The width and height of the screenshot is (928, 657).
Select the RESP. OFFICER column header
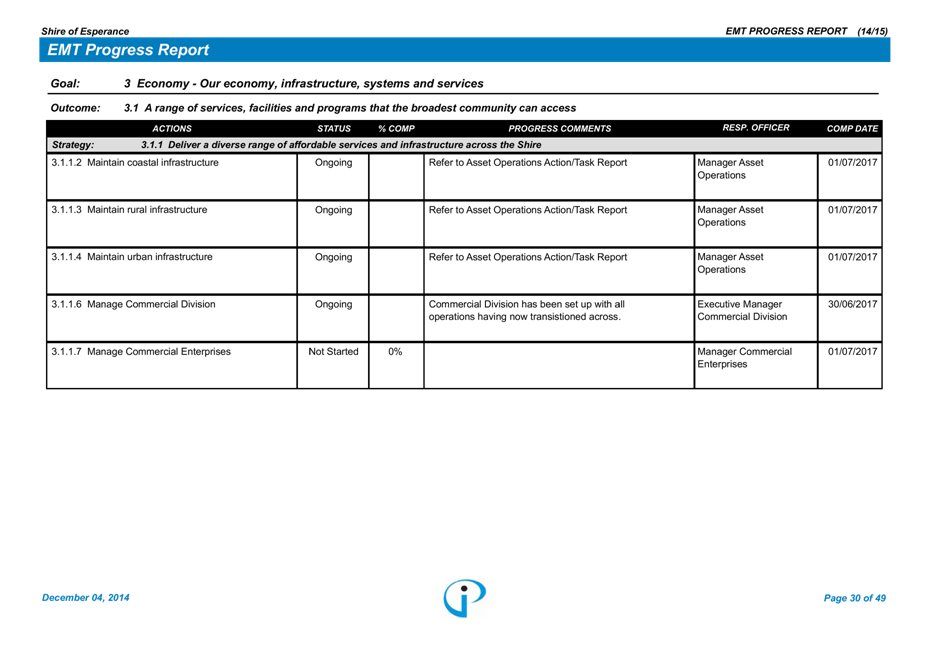coord(755,128)
